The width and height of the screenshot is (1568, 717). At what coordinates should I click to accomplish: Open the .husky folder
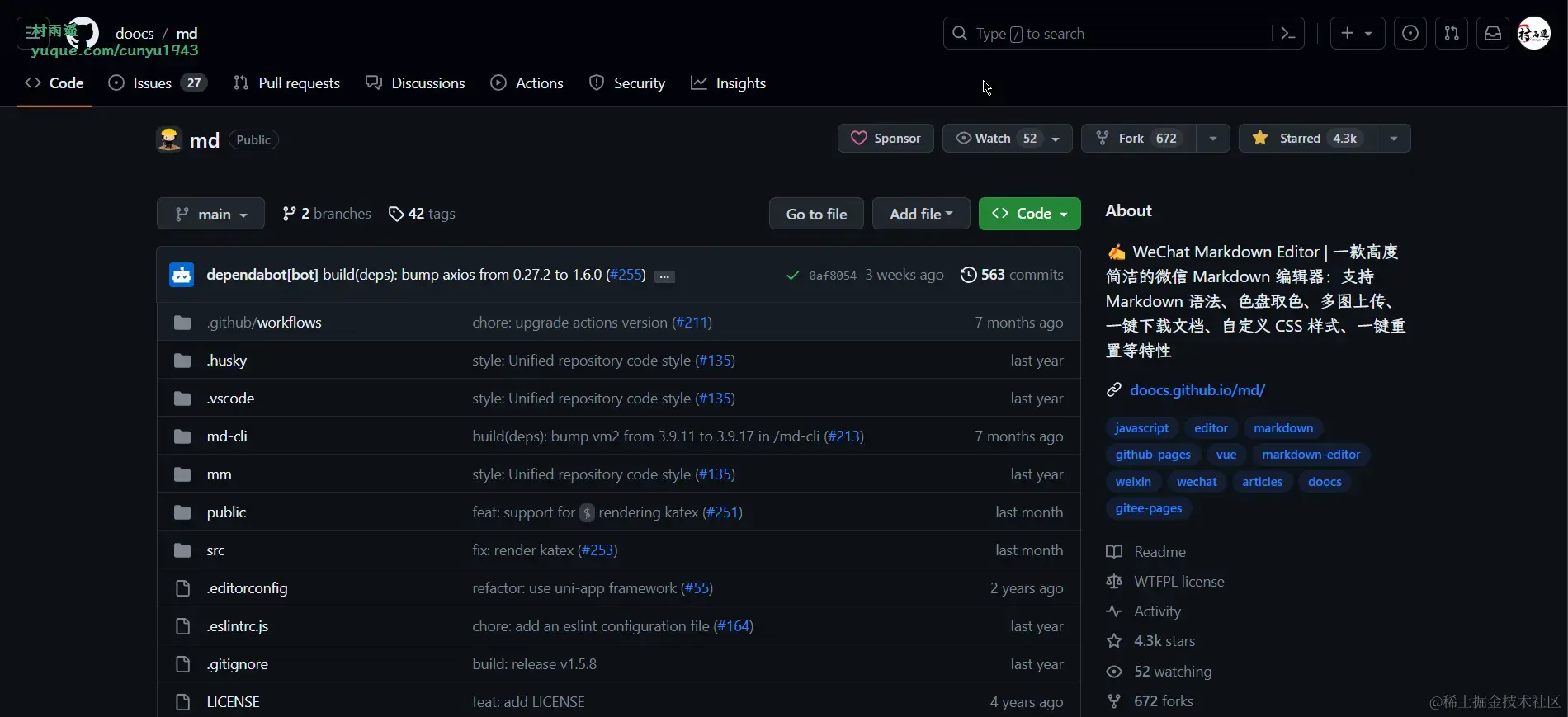pos(227,361)
